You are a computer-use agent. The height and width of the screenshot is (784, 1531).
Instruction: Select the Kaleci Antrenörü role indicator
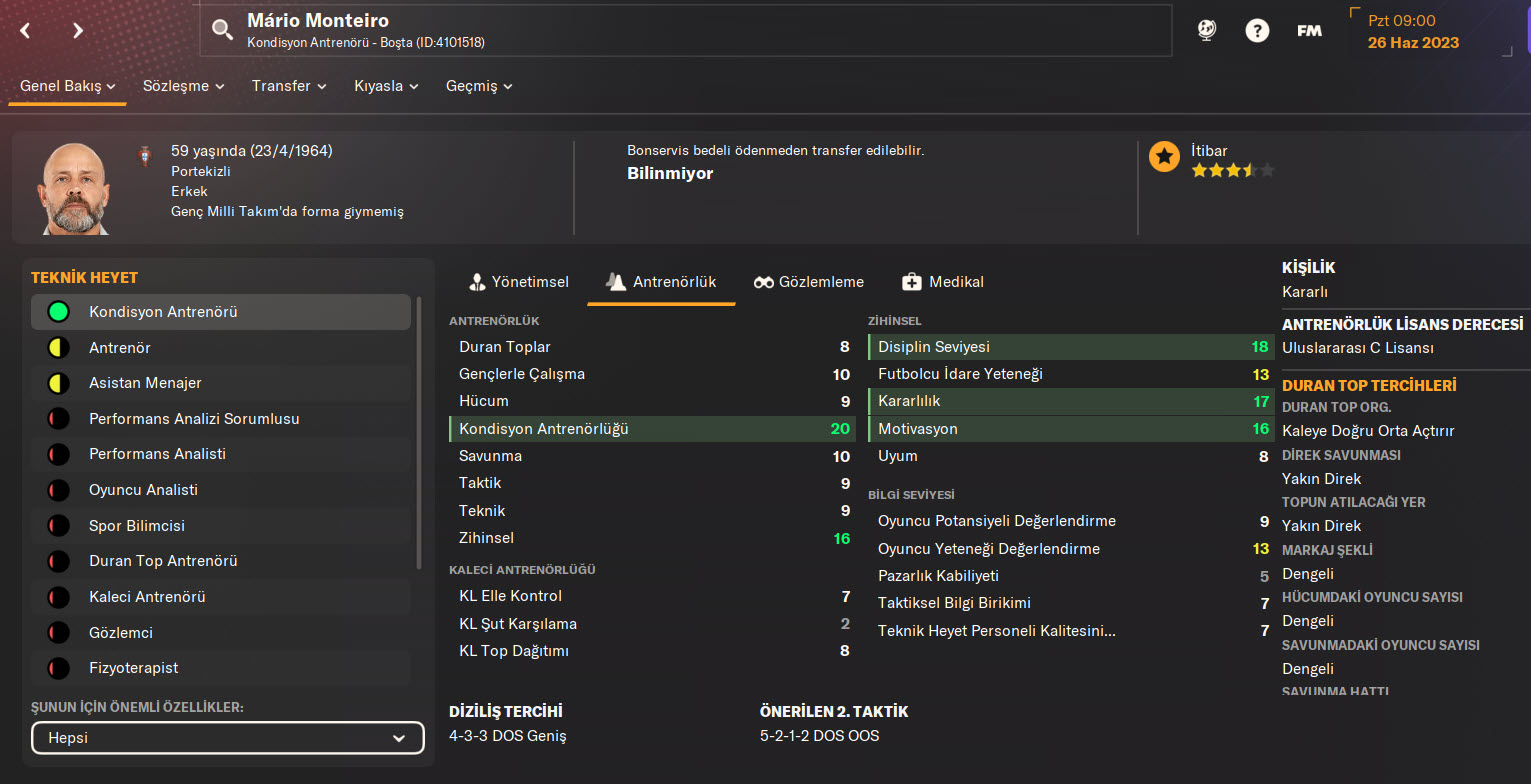[59, 597]
